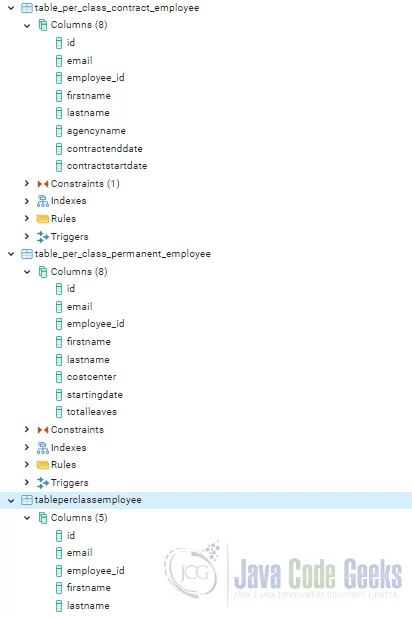Select employee_id column in tableperclassemployee
This screenshot has height=617, width=412.
coord(96,571)
